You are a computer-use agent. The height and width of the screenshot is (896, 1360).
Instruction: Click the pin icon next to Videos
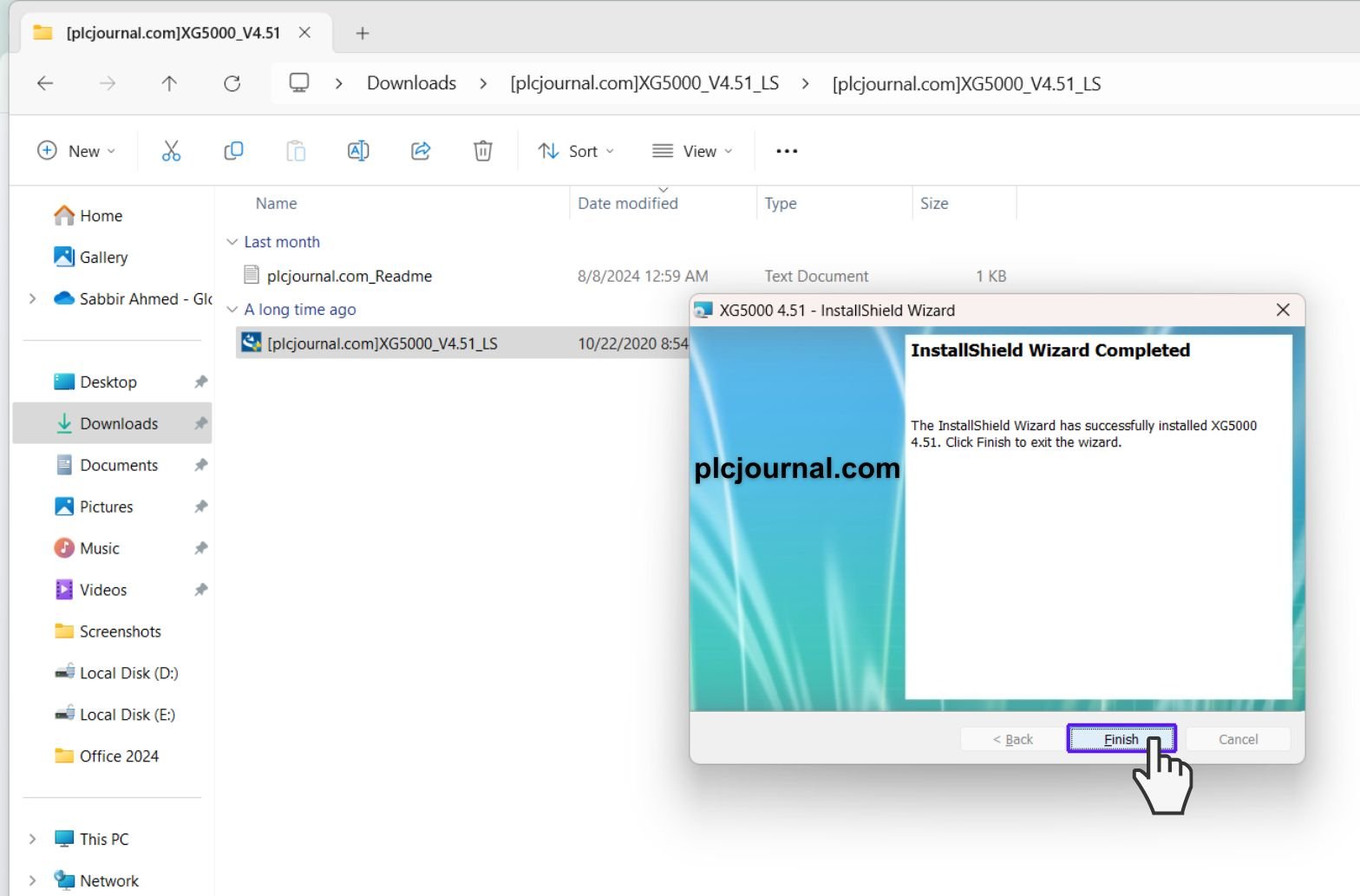(x=200, y=590)
